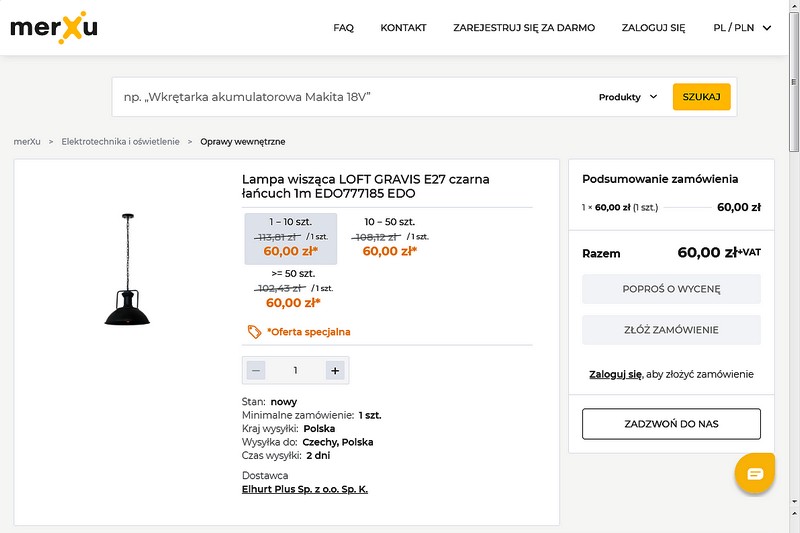Open the yellow chat widget icon

755,473
